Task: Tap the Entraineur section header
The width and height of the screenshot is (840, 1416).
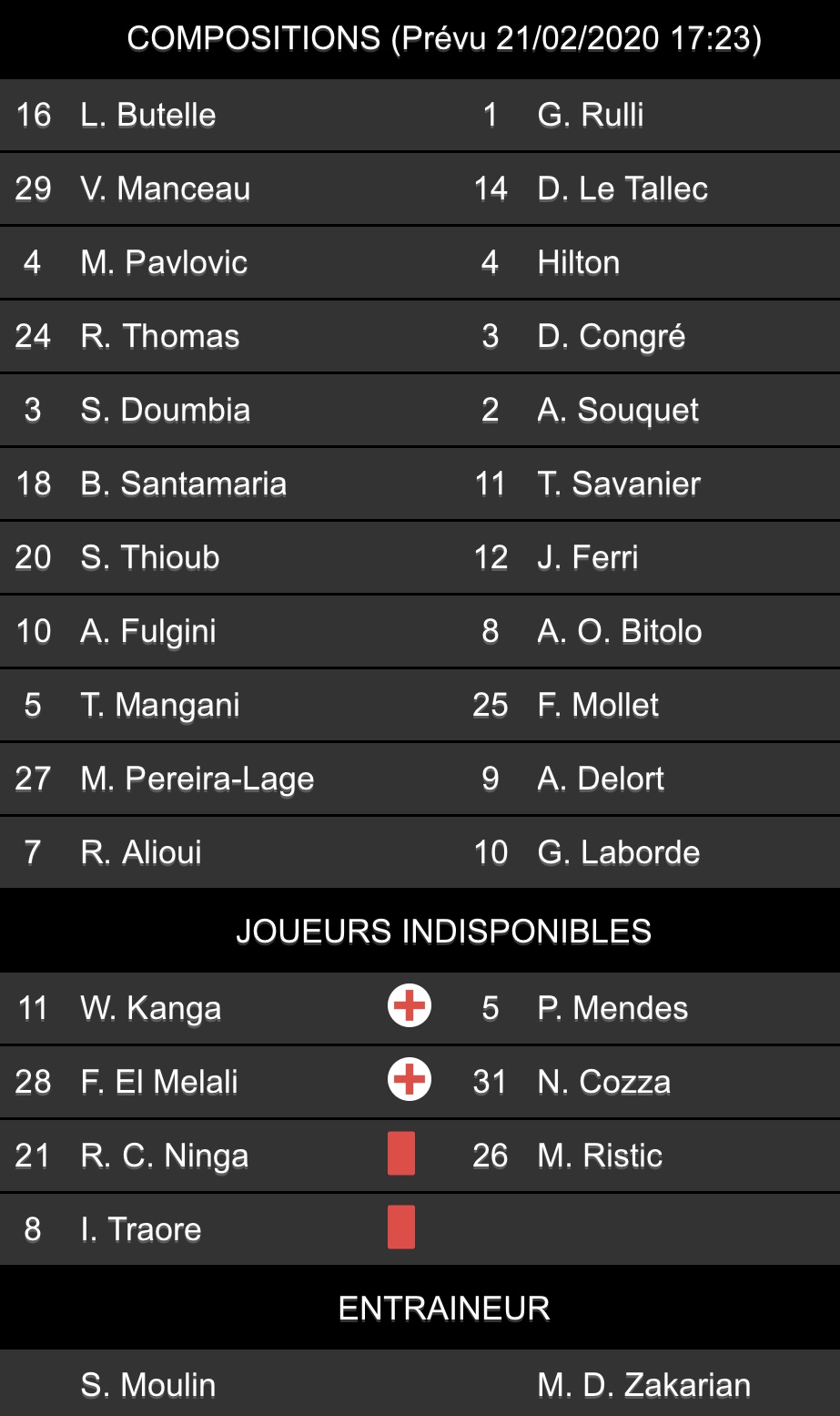Action: pyautogui.click(x=443, y=1308)
